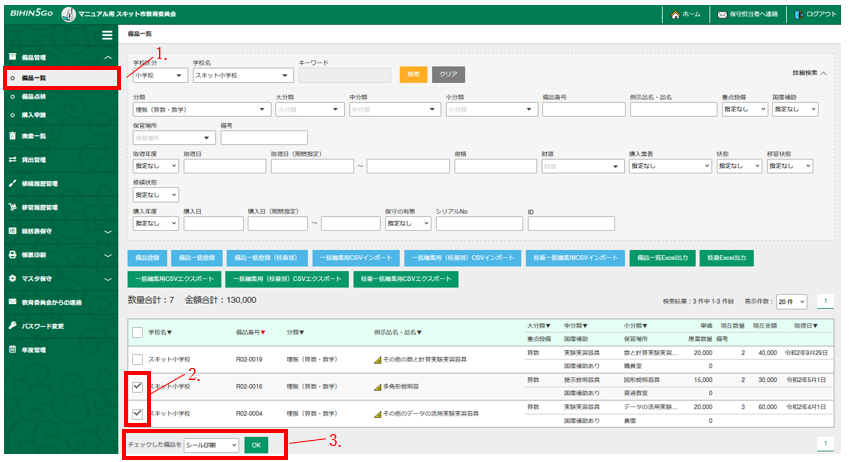Click the ホーム home icon in header
Screen dimensions: 849x462
click(676, 15)
